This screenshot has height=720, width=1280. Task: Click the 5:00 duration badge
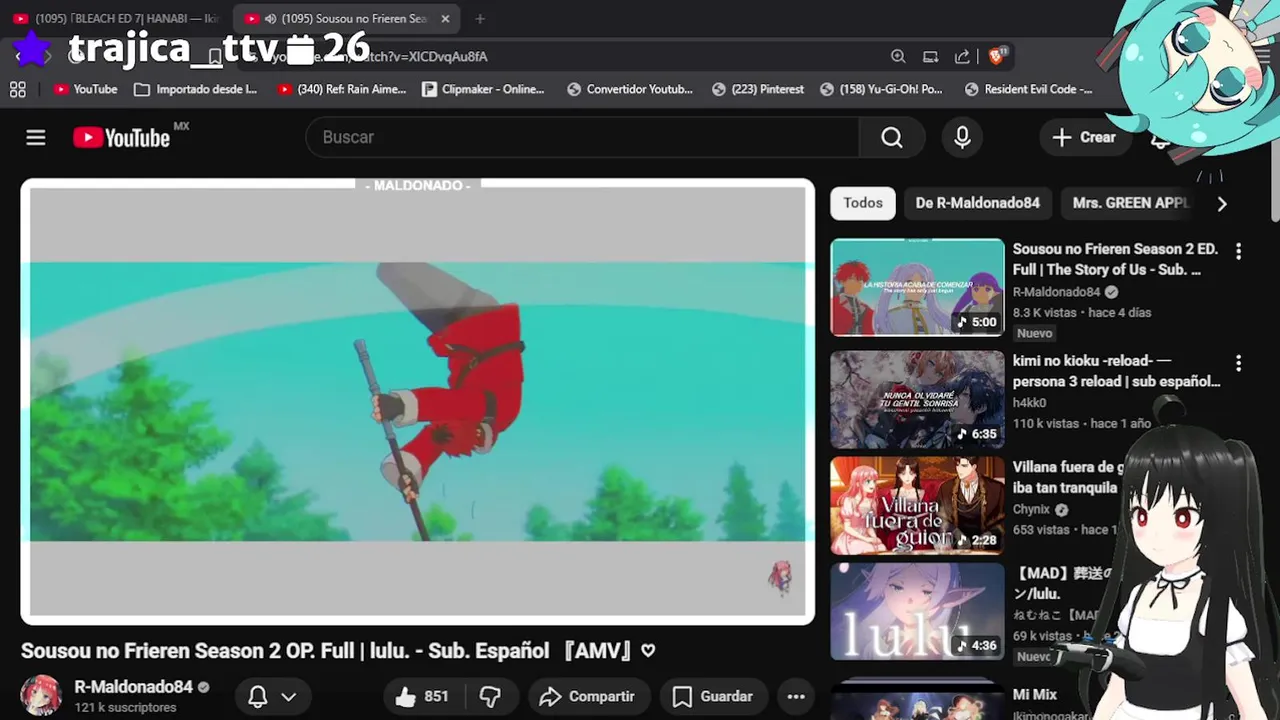pos(977,322)
